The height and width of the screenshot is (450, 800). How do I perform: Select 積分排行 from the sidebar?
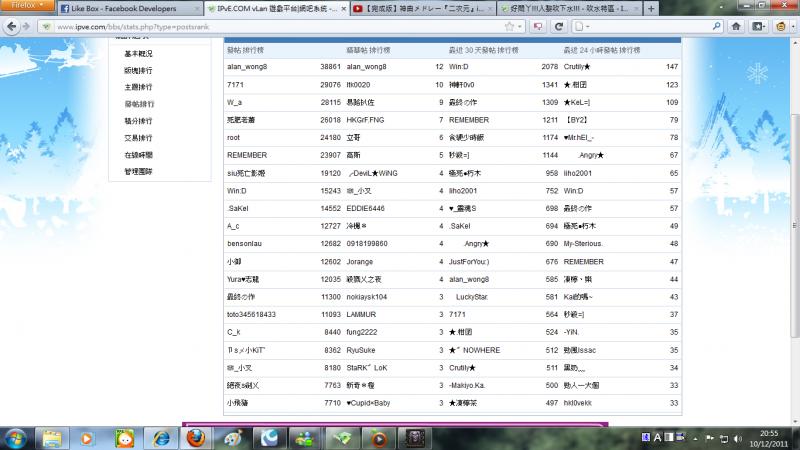pyautogui.click(x=139, y=121)
